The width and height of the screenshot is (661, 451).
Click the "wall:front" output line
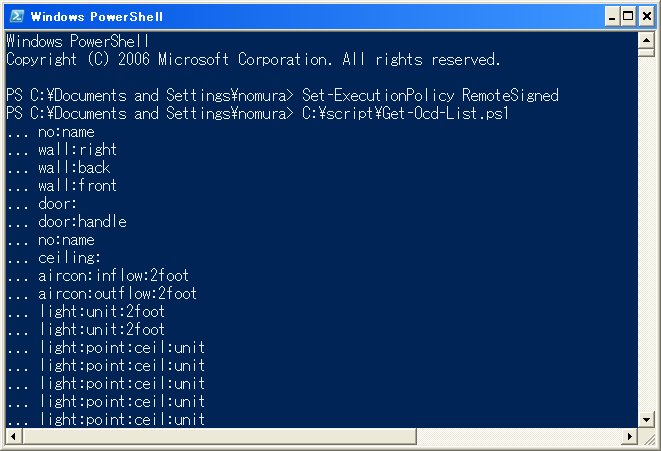(77, 186)
